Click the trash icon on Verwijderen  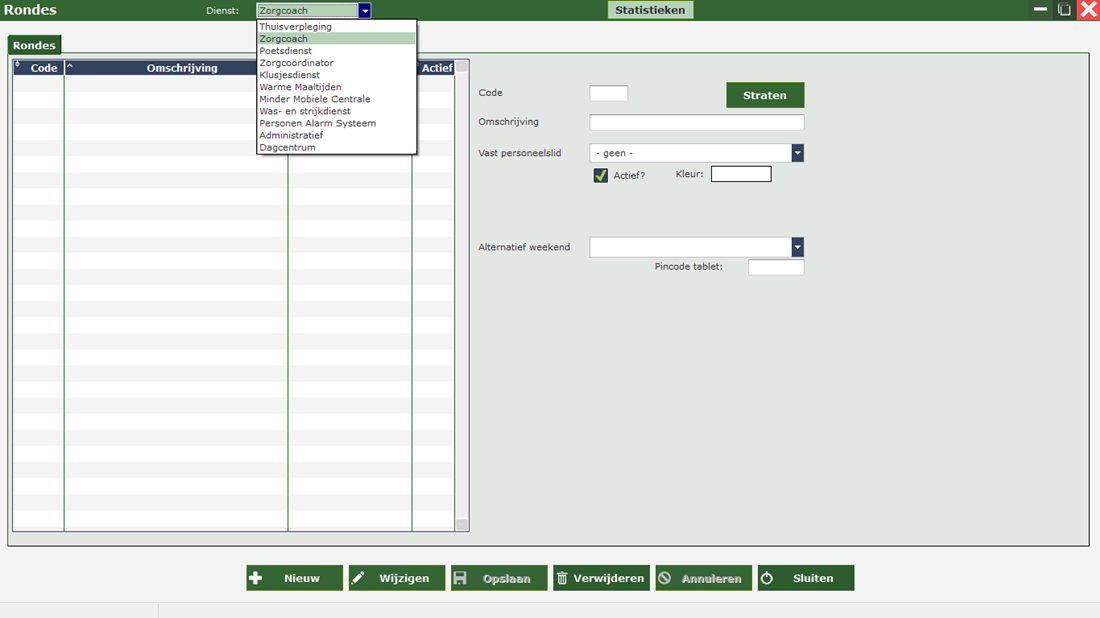[x=562, y=578]
